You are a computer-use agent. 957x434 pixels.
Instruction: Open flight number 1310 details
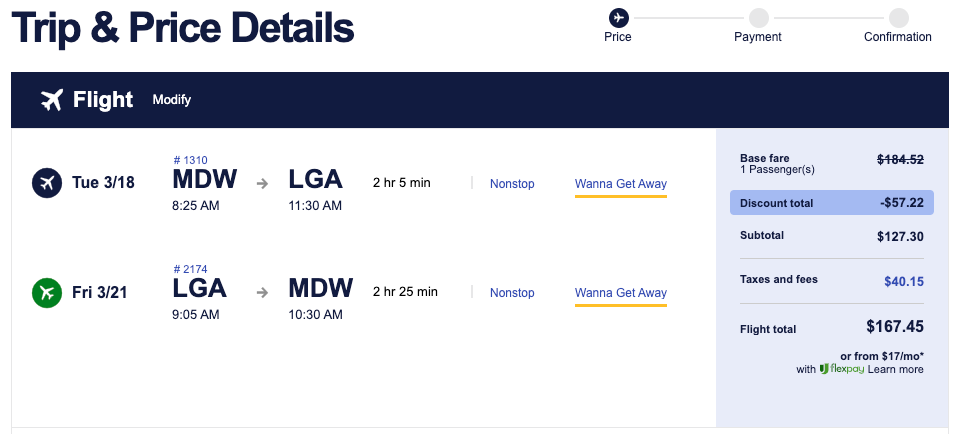coord(190,160)
